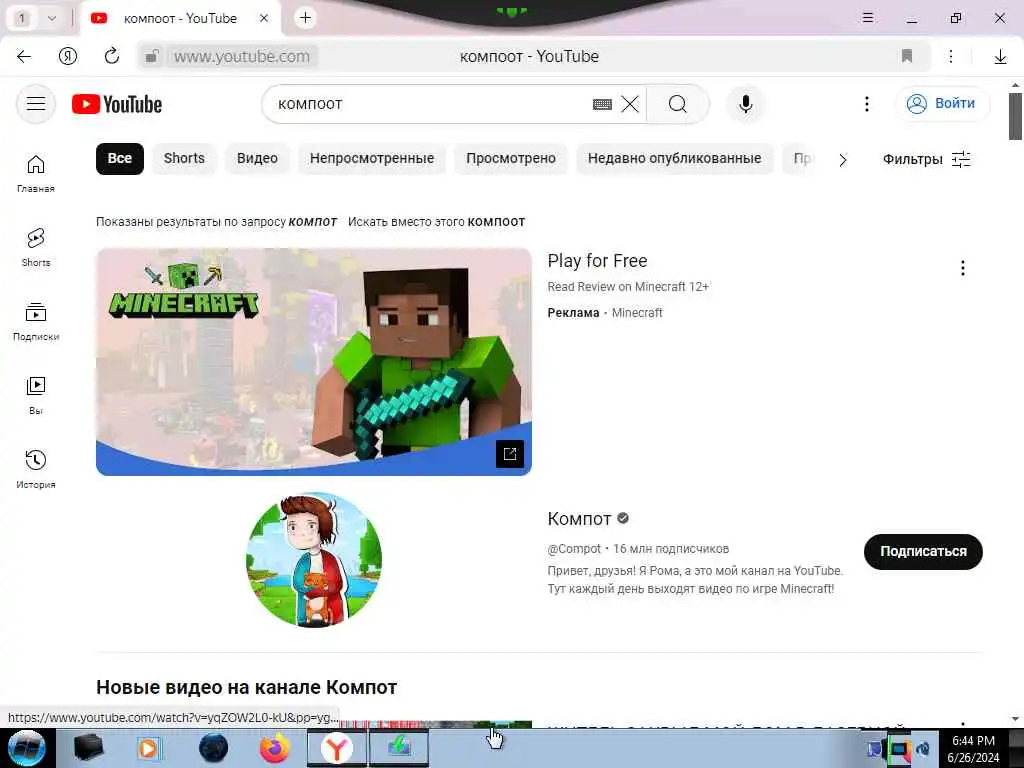Select the Все filter chip
Viewport: 1024px width, 768px height.
click(x=120, y=159)
